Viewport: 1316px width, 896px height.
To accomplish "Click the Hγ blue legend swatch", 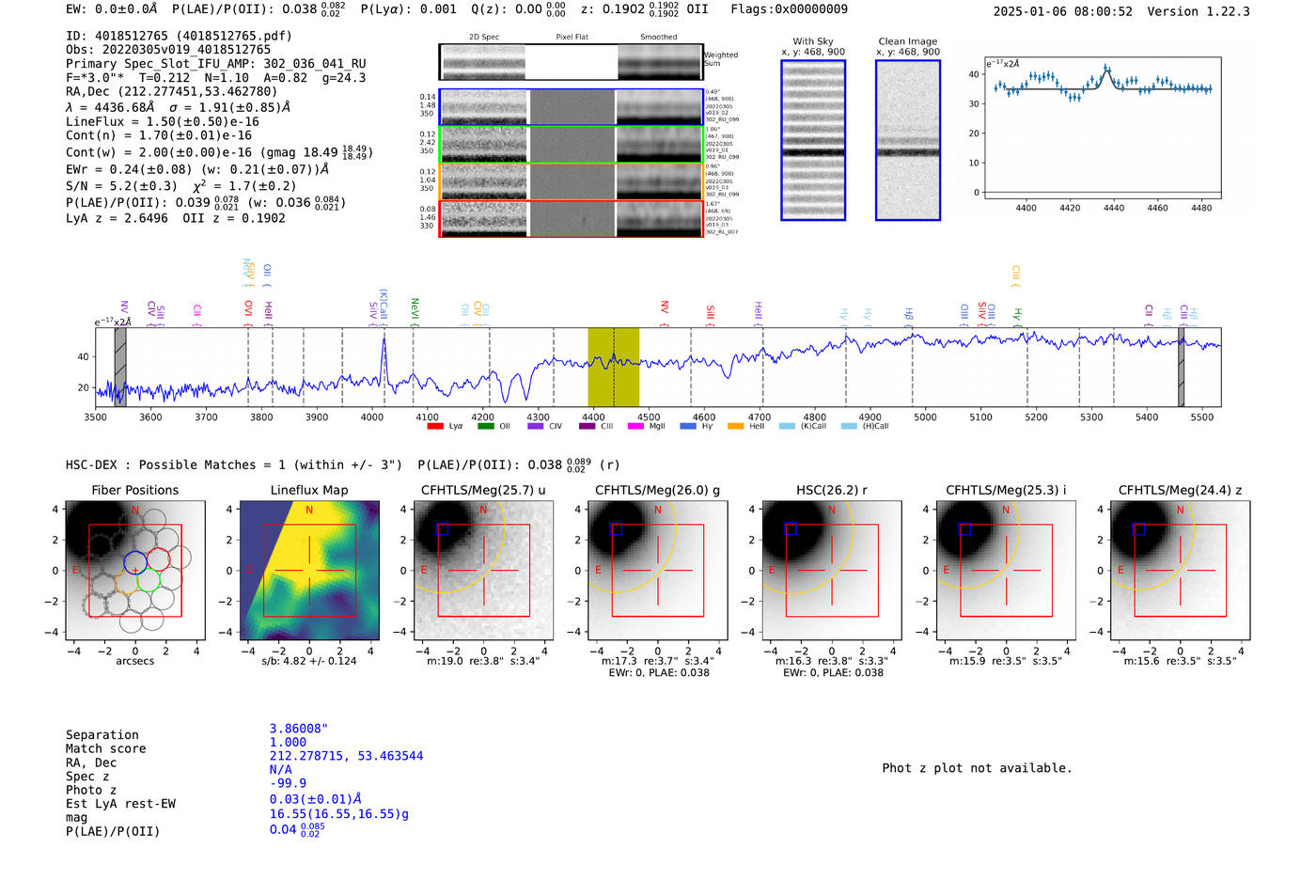I will [688, 426].
